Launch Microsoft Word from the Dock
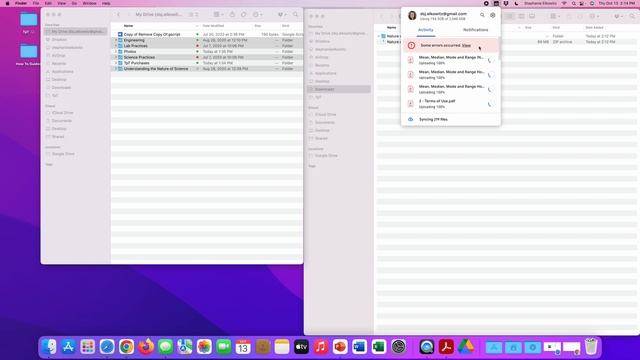The width and height of the screenshot is (640, 360). tap(359, 347)
